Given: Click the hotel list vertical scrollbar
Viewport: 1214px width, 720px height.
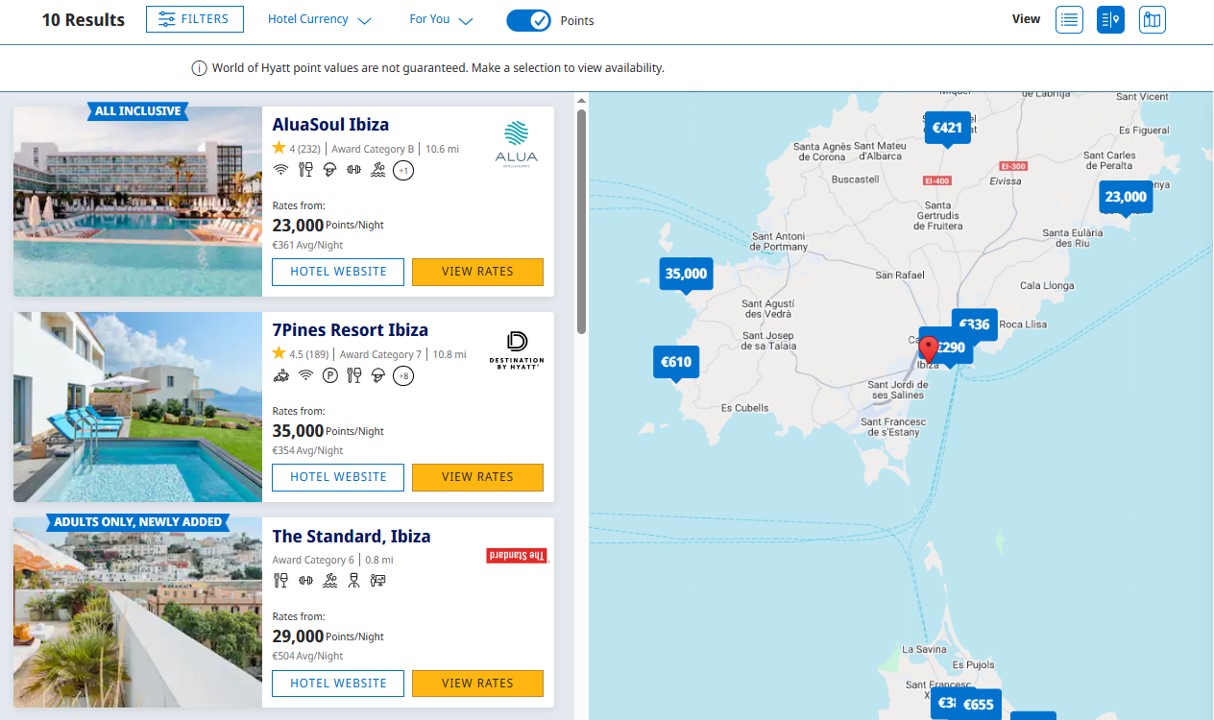Looking at the screenshot, I should pos(581,222).
